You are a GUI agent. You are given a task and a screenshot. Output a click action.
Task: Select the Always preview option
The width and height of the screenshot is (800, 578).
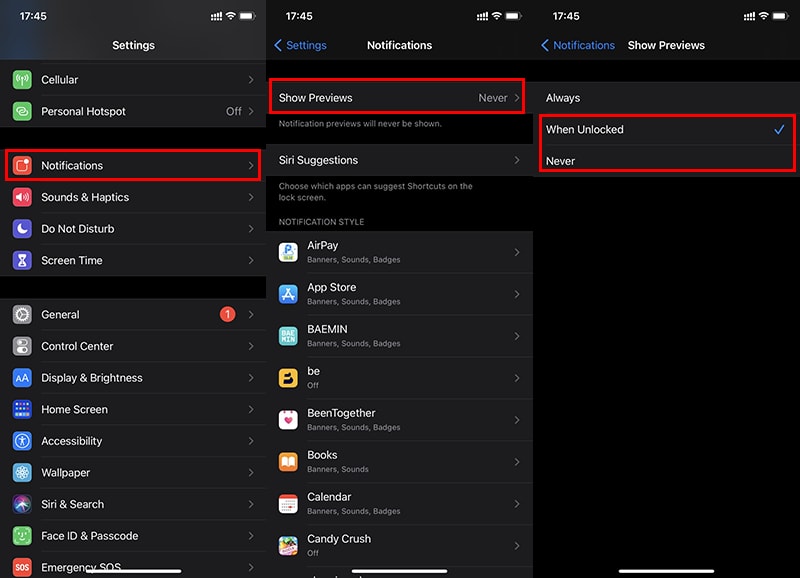point(666,98)
